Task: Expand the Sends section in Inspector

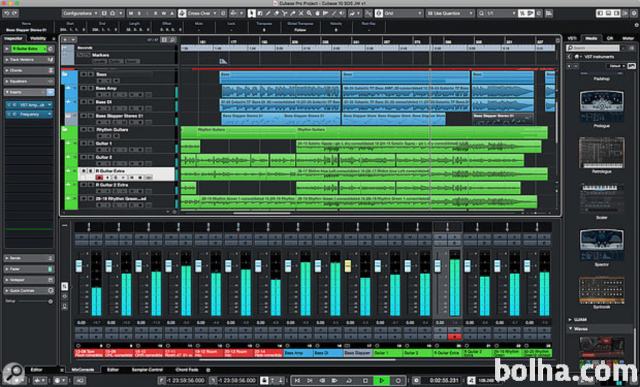Action: (x=29, y=258)
